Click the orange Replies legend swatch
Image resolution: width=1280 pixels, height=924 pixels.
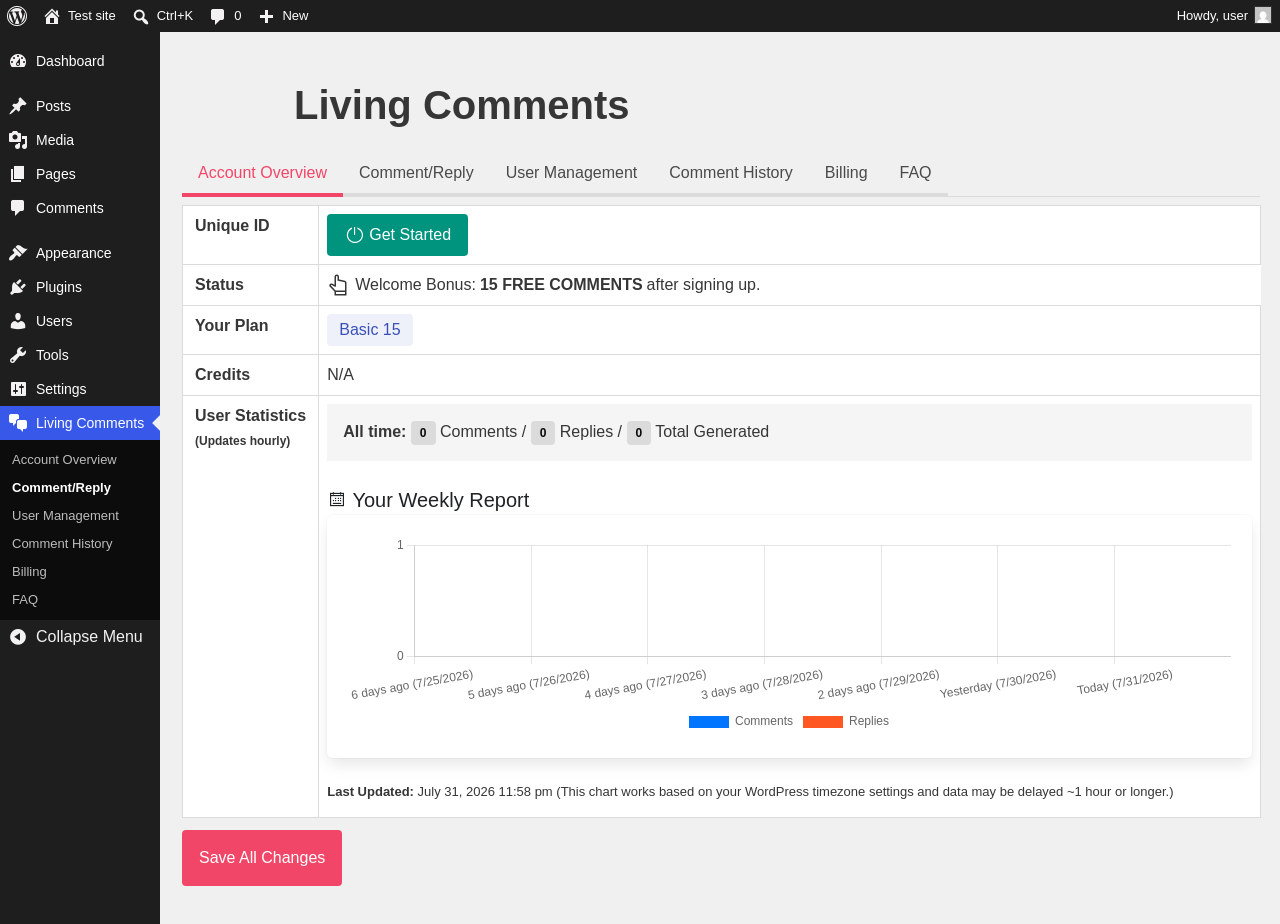[x=823, y=721]
